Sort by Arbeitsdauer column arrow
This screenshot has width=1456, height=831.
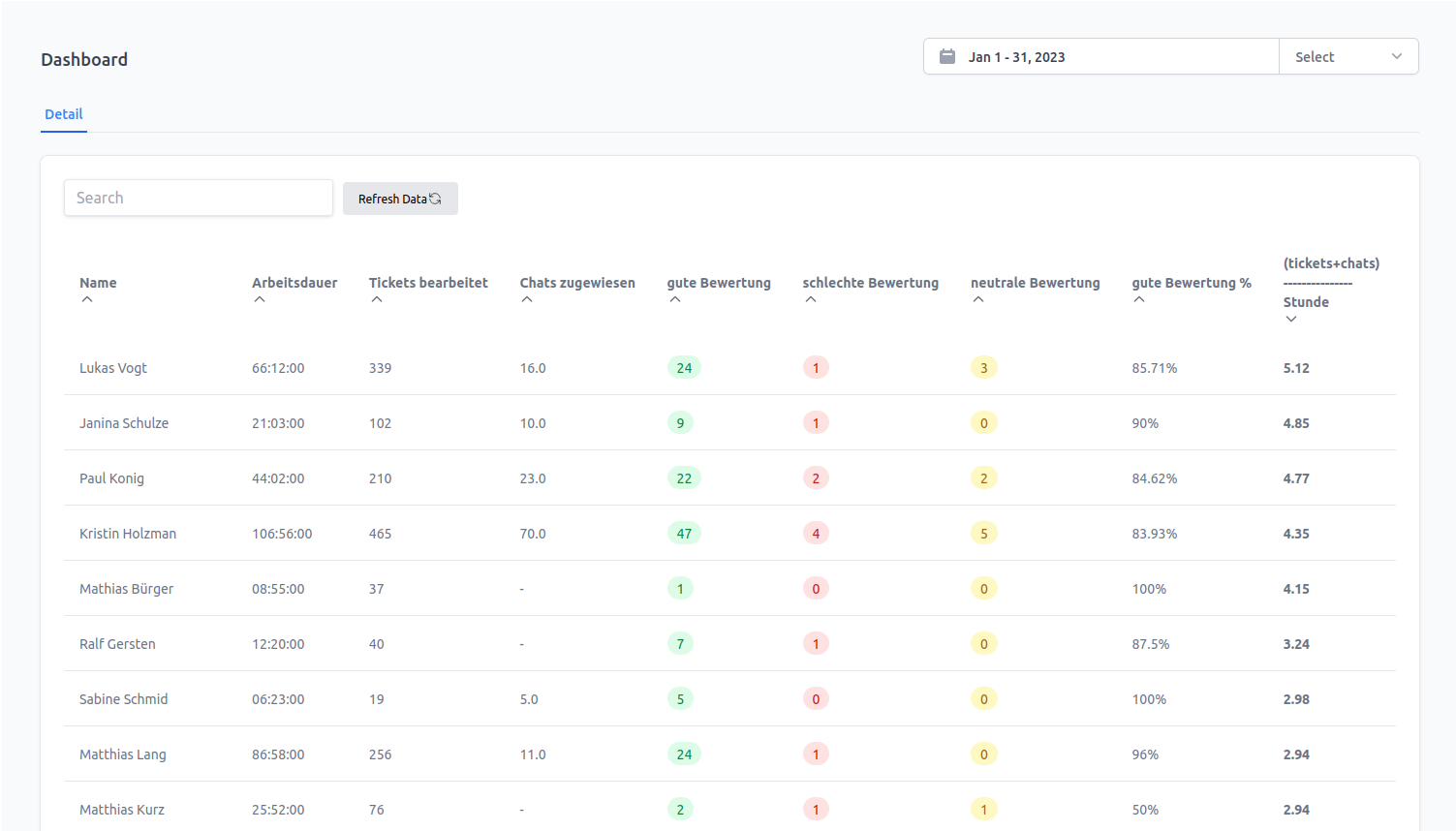click(x=260, y=299)
